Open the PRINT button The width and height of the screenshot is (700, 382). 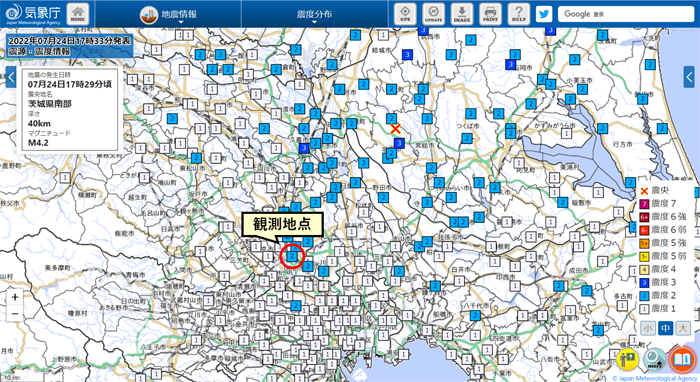(490, 14)
